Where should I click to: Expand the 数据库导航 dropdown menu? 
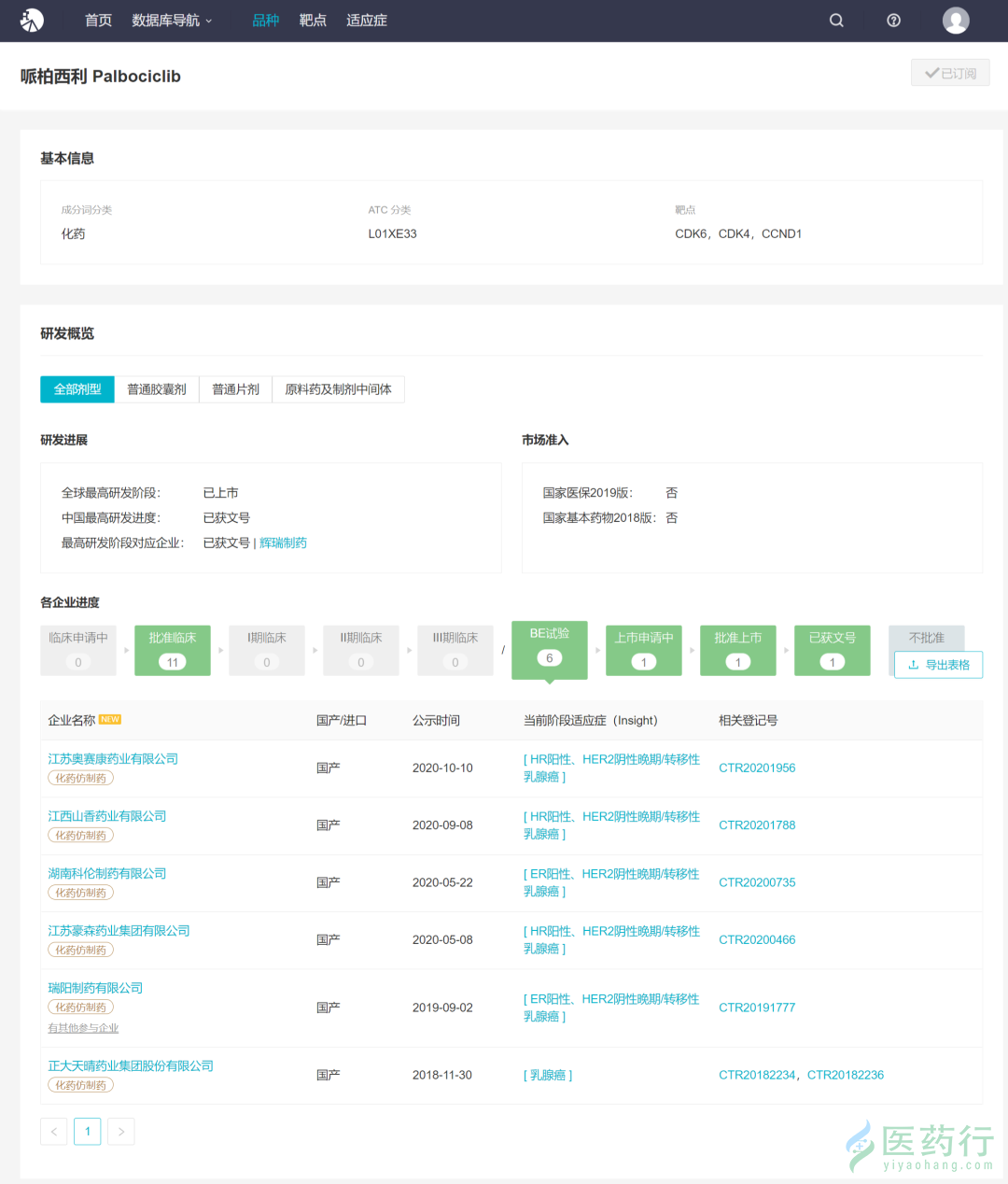pos(172,21)
